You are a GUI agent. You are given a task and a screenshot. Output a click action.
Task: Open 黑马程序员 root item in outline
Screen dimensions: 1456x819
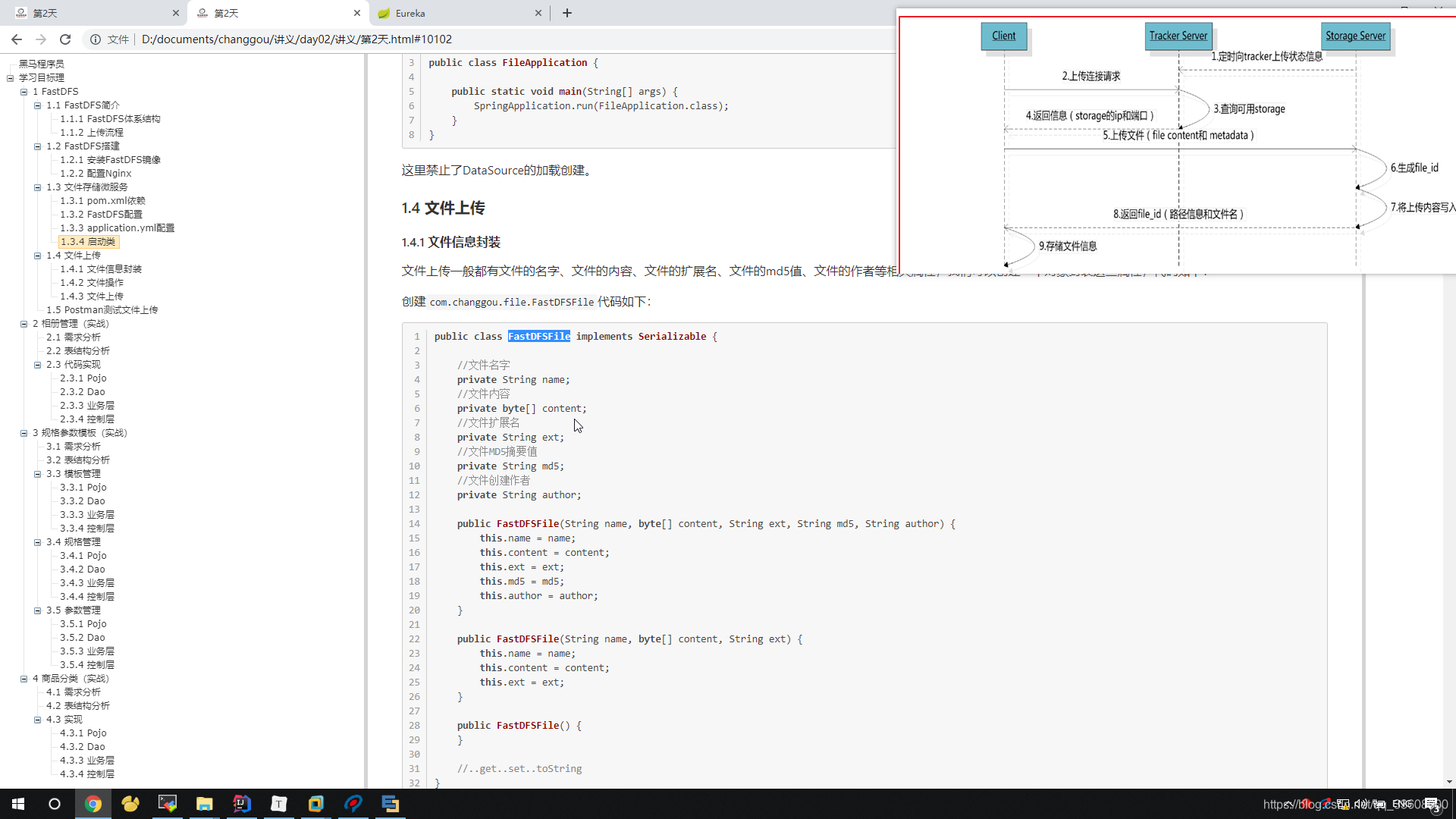pyautogui.click(x=41, y=64)
